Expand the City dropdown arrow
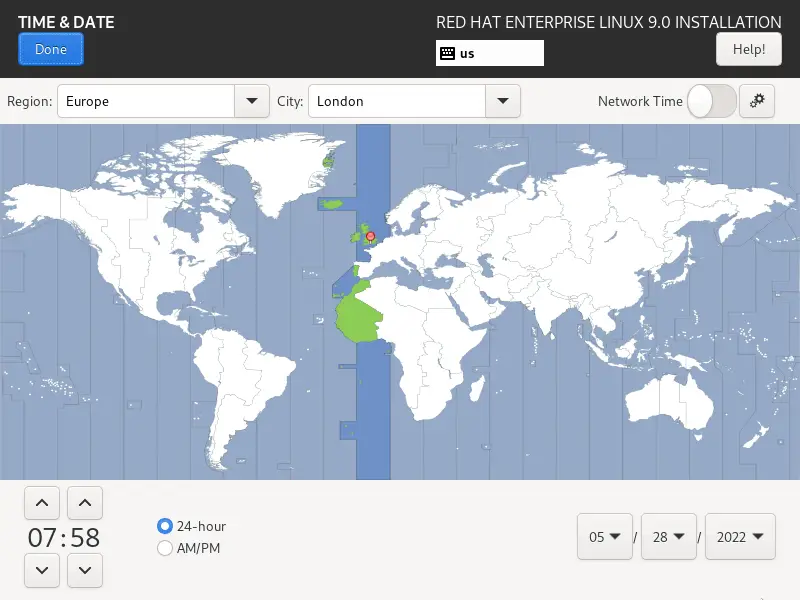This screenshot has width=800, height=600. 503,101
